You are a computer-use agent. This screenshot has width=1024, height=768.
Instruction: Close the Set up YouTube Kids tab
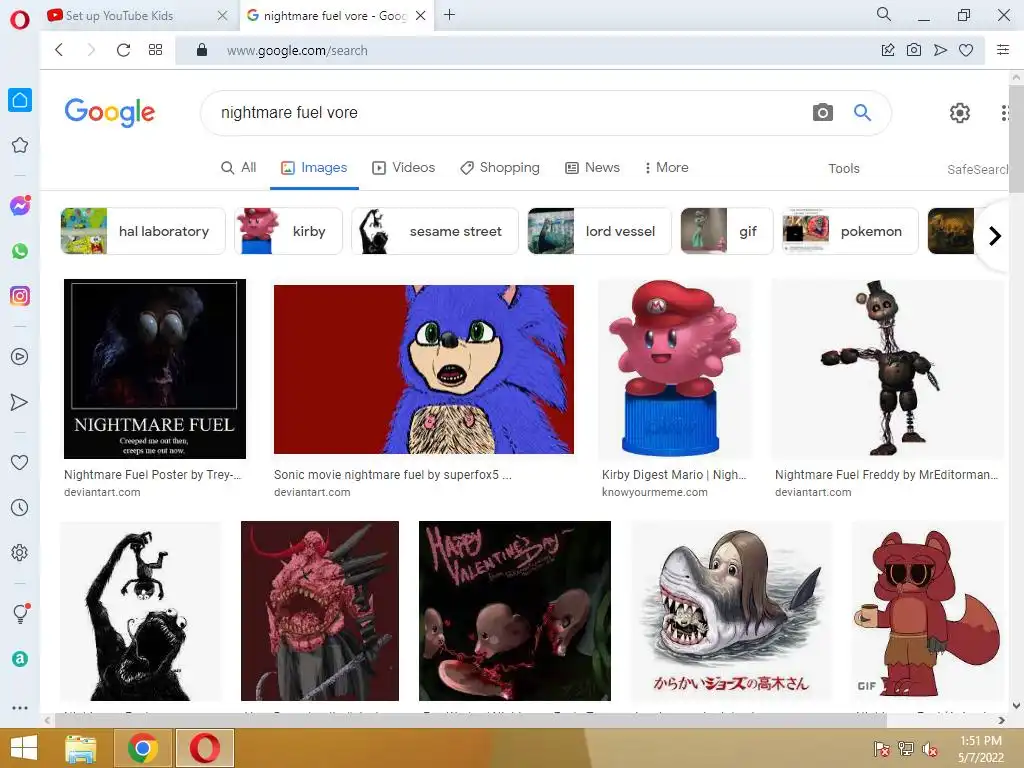click(222, 16)
